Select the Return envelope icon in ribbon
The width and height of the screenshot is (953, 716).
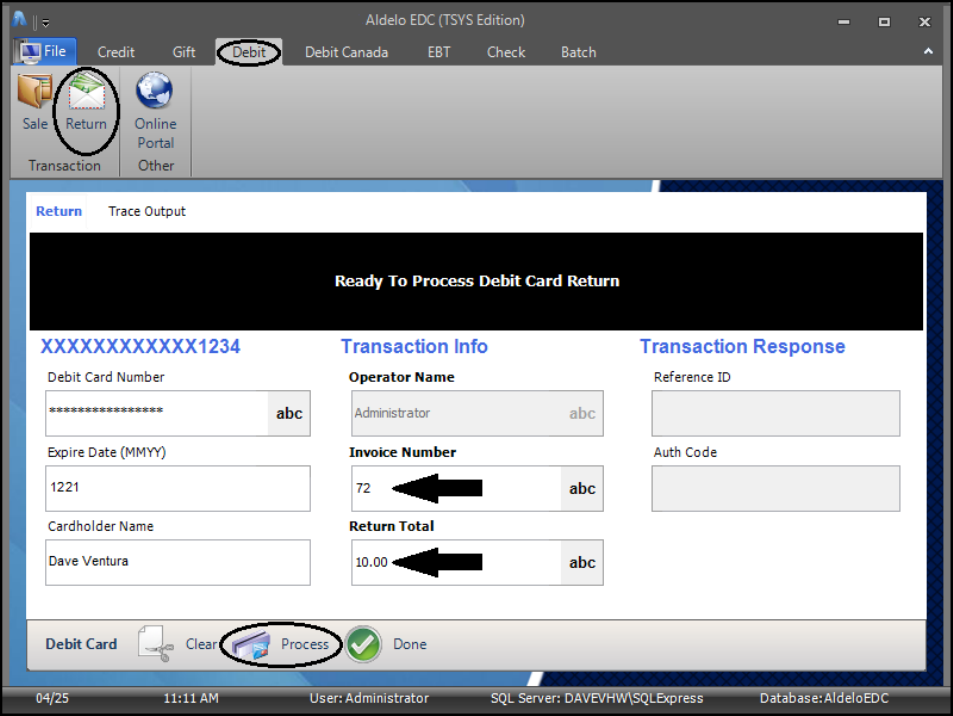(86, 92)
